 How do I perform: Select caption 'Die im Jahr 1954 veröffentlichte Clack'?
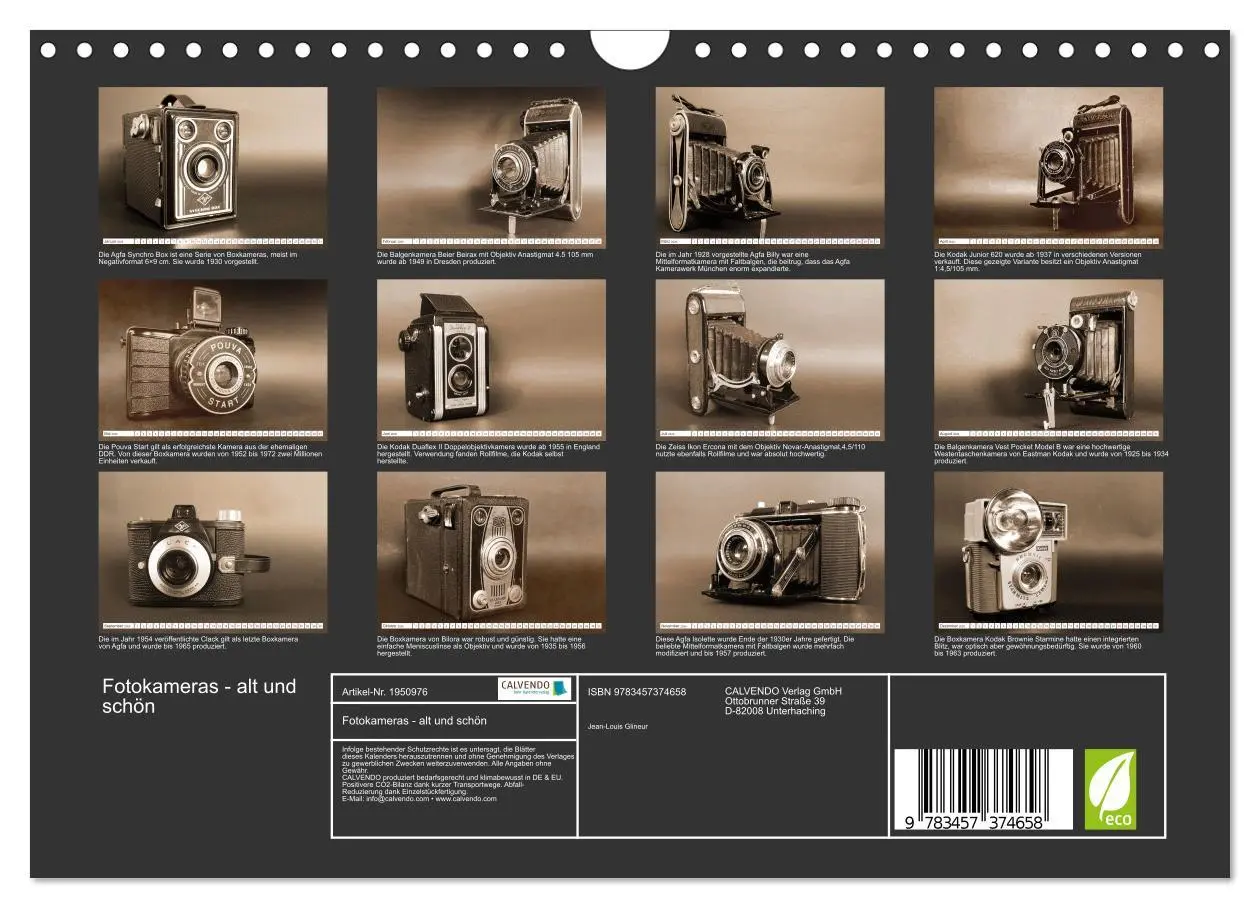pos(198,643)
